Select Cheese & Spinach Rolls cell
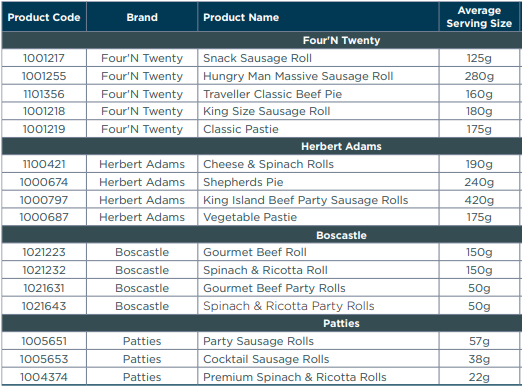 318,164
